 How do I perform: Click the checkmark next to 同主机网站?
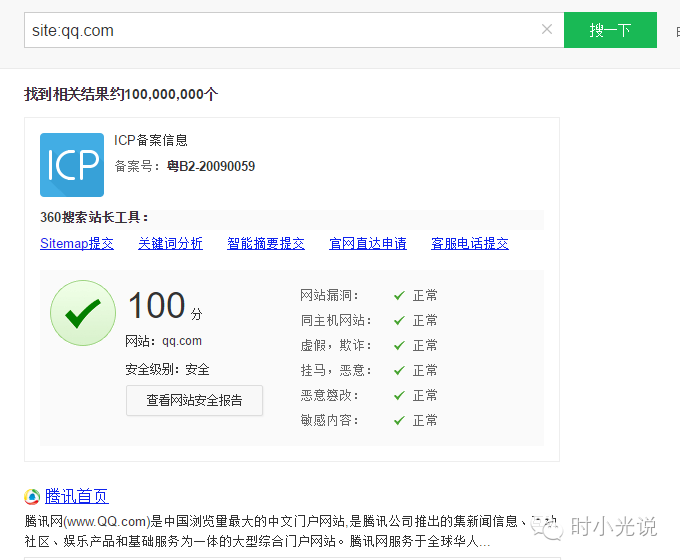click(x=399, y=321)
